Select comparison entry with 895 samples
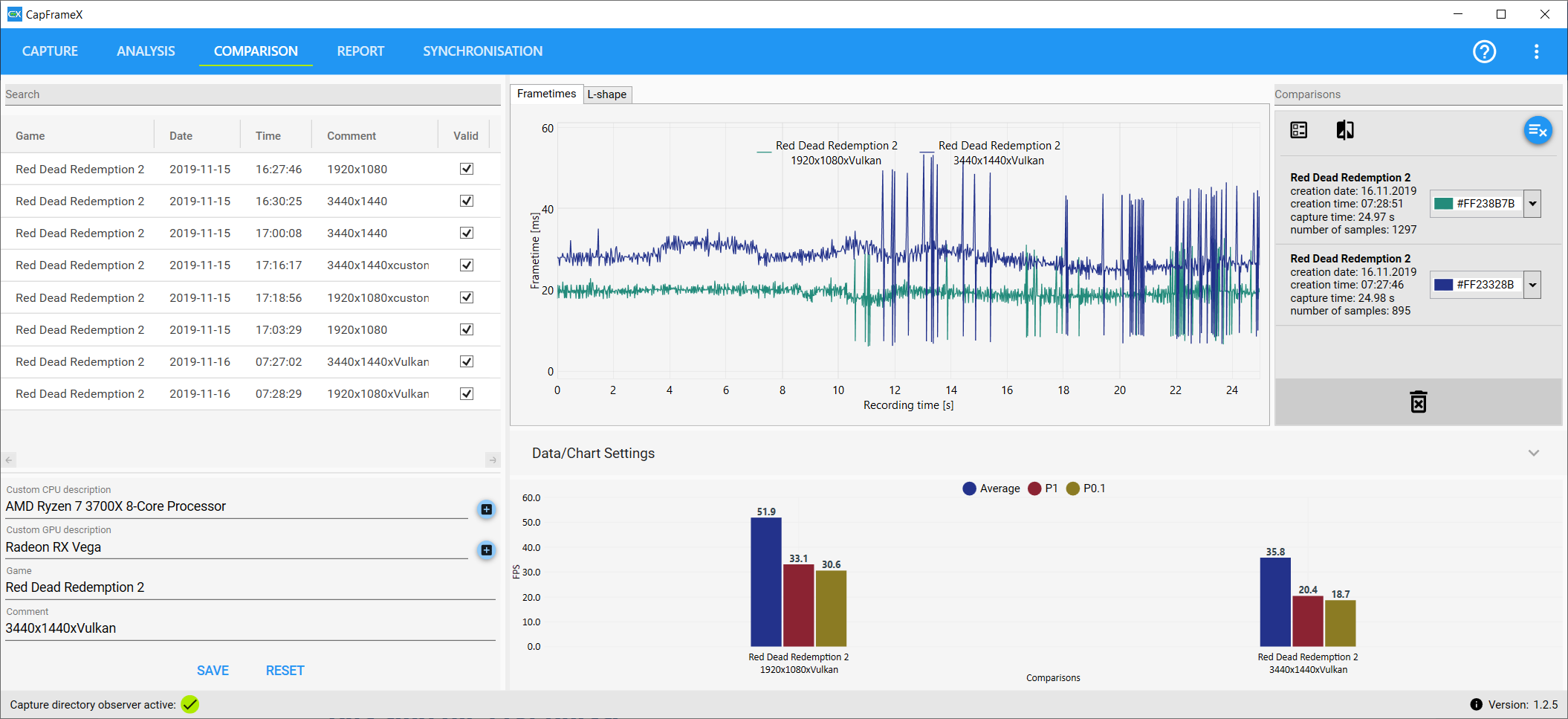 tap(1418, 285)
